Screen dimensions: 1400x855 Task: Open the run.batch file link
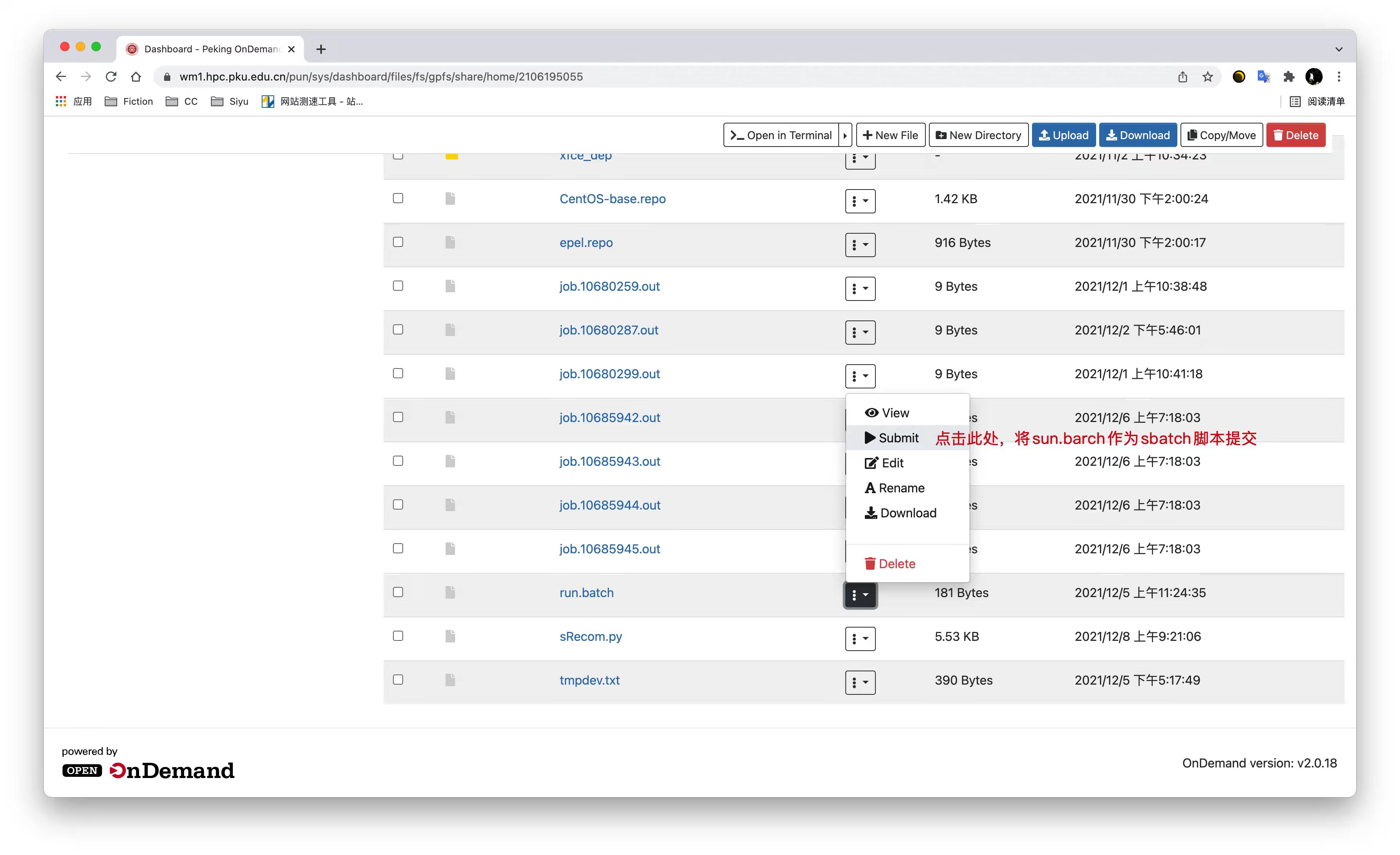tap(586, 592)
